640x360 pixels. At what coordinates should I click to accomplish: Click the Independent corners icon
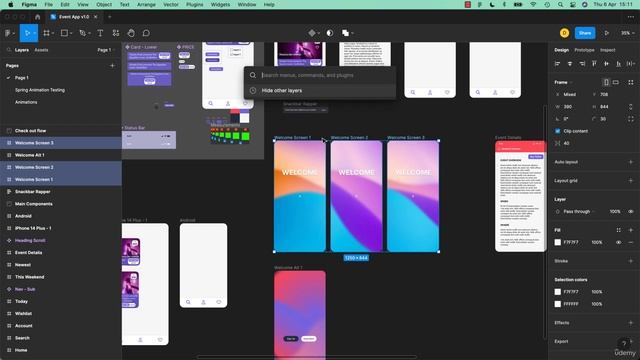point(631,119)
